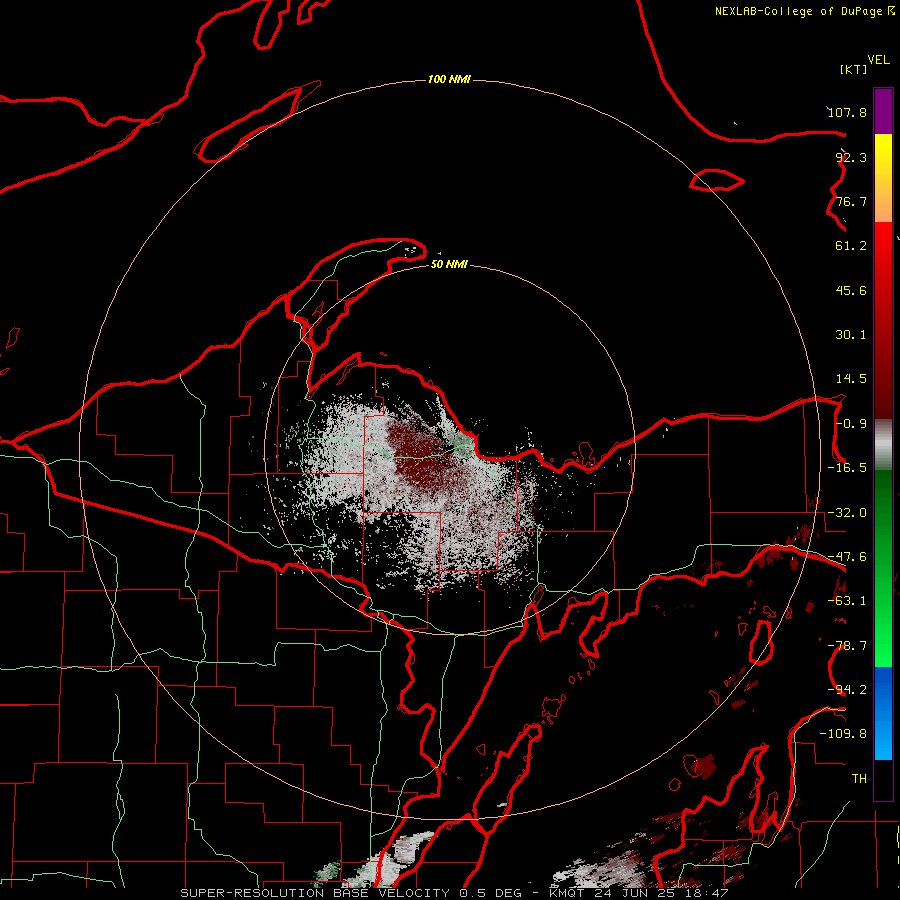Click the 61.2 velocity legend value
900x900 pixels.
pos(851,246)
